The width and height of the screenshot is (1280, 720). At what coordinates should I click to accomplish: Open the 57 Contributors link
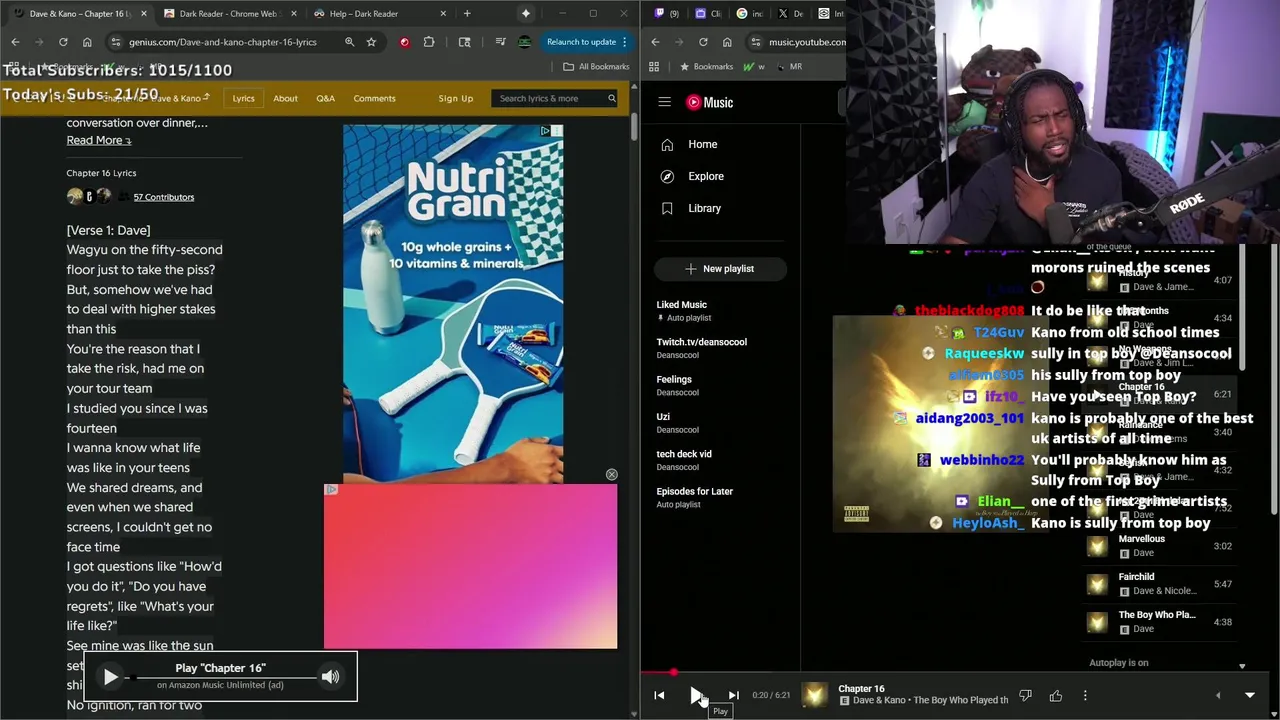pos(164,197)
